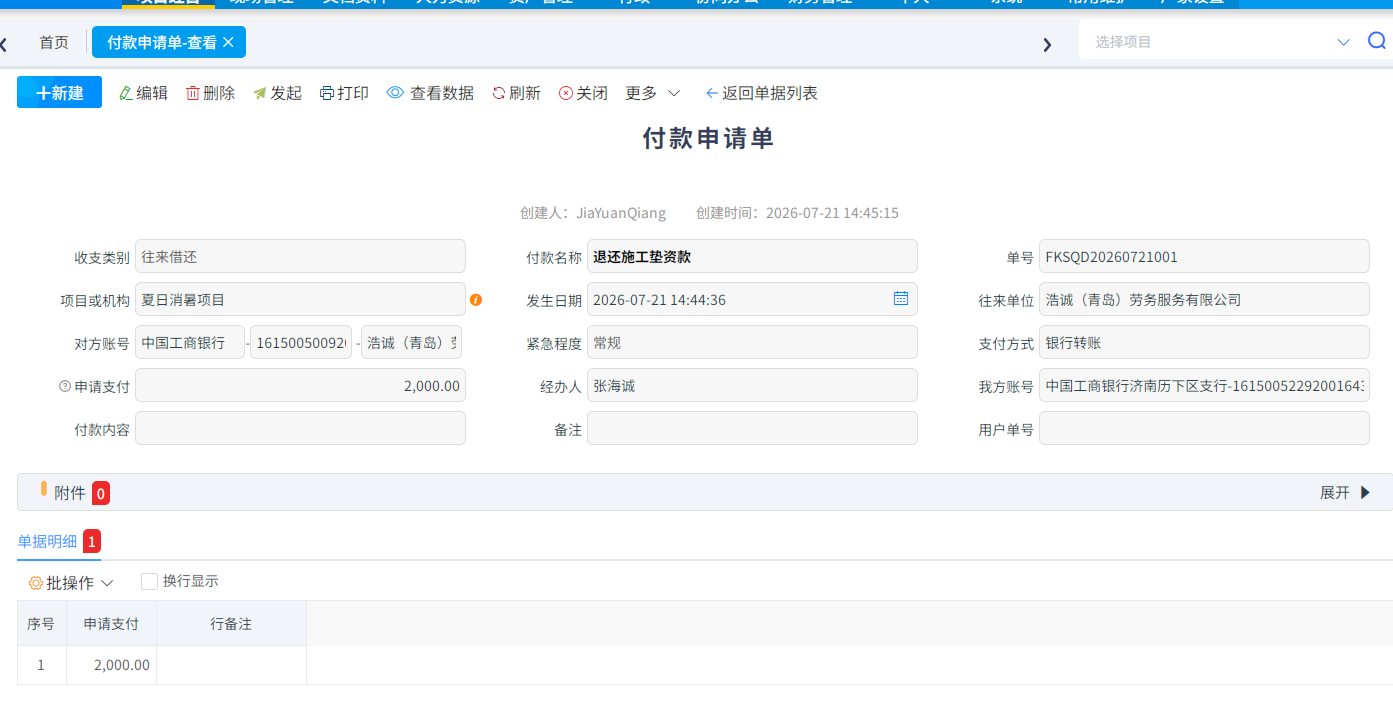Click the 项目或机构 field 夏日消暑项目
This screenshot has width=1393, height=703.
tap(300, 299)
